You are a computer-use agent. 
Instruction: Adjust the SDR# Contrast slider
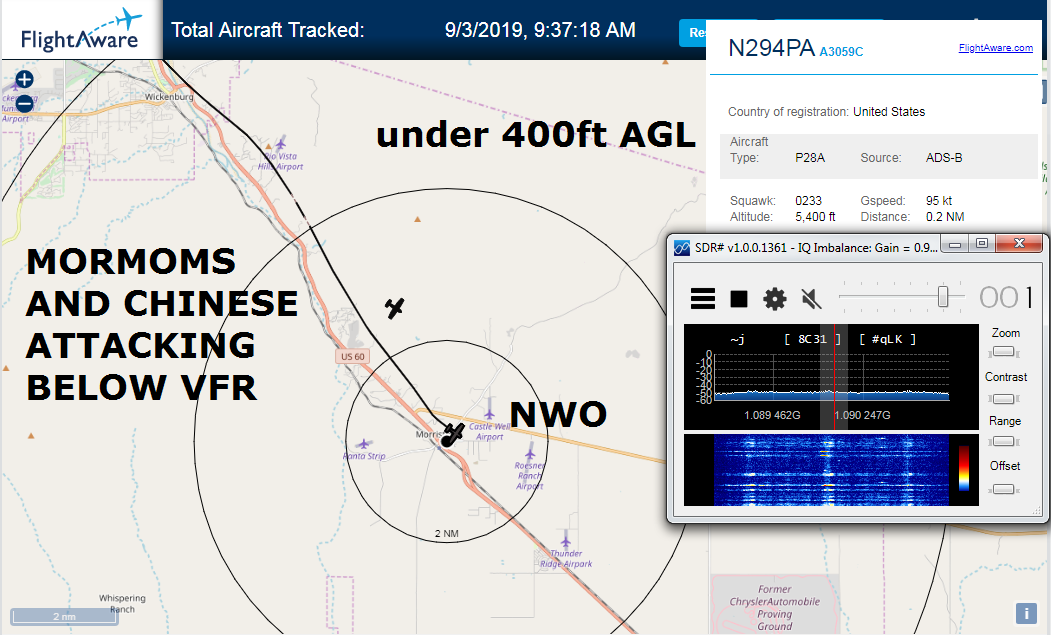[1003, 399]
